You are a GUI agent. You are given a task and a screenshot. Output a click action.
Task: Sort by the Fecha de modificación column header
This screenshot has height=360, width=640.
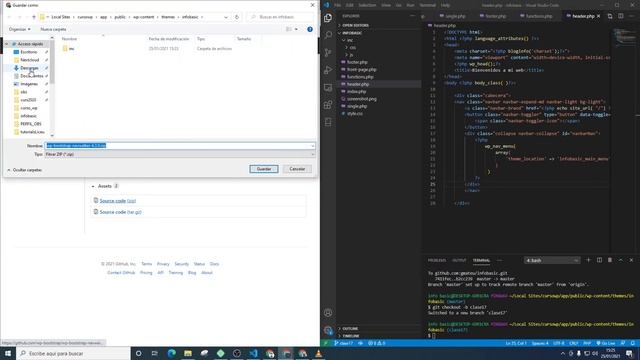point(169,39)
